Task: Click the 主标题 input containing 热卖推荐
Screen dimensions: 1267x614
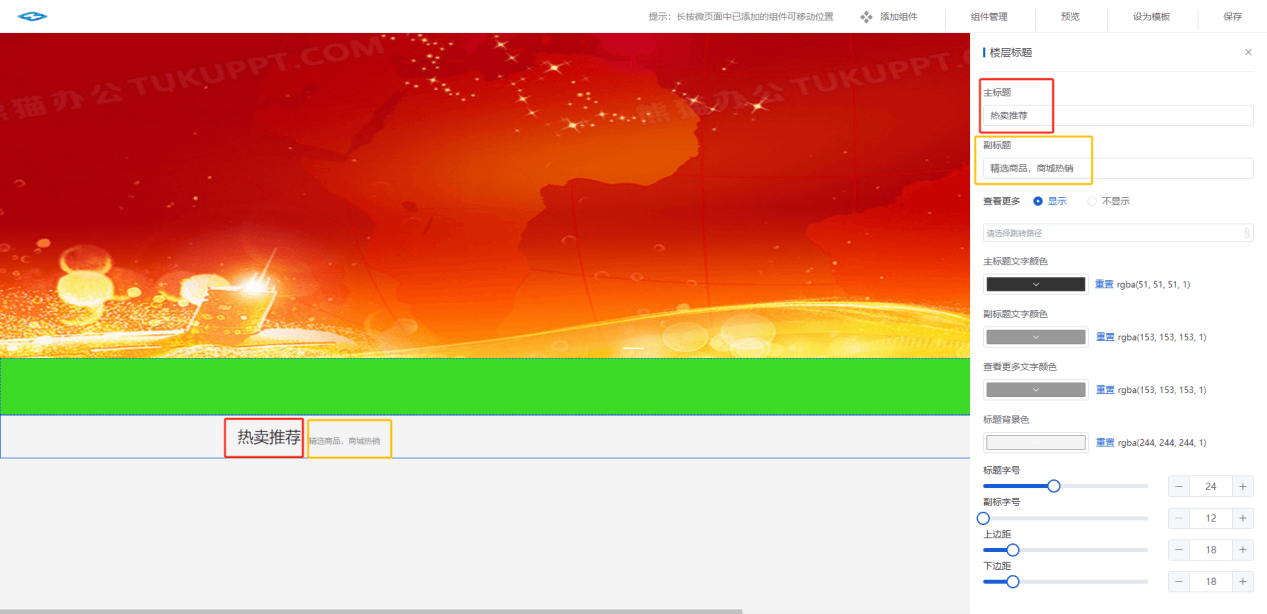Action: pyautogui.click(x=1118, y=115)
